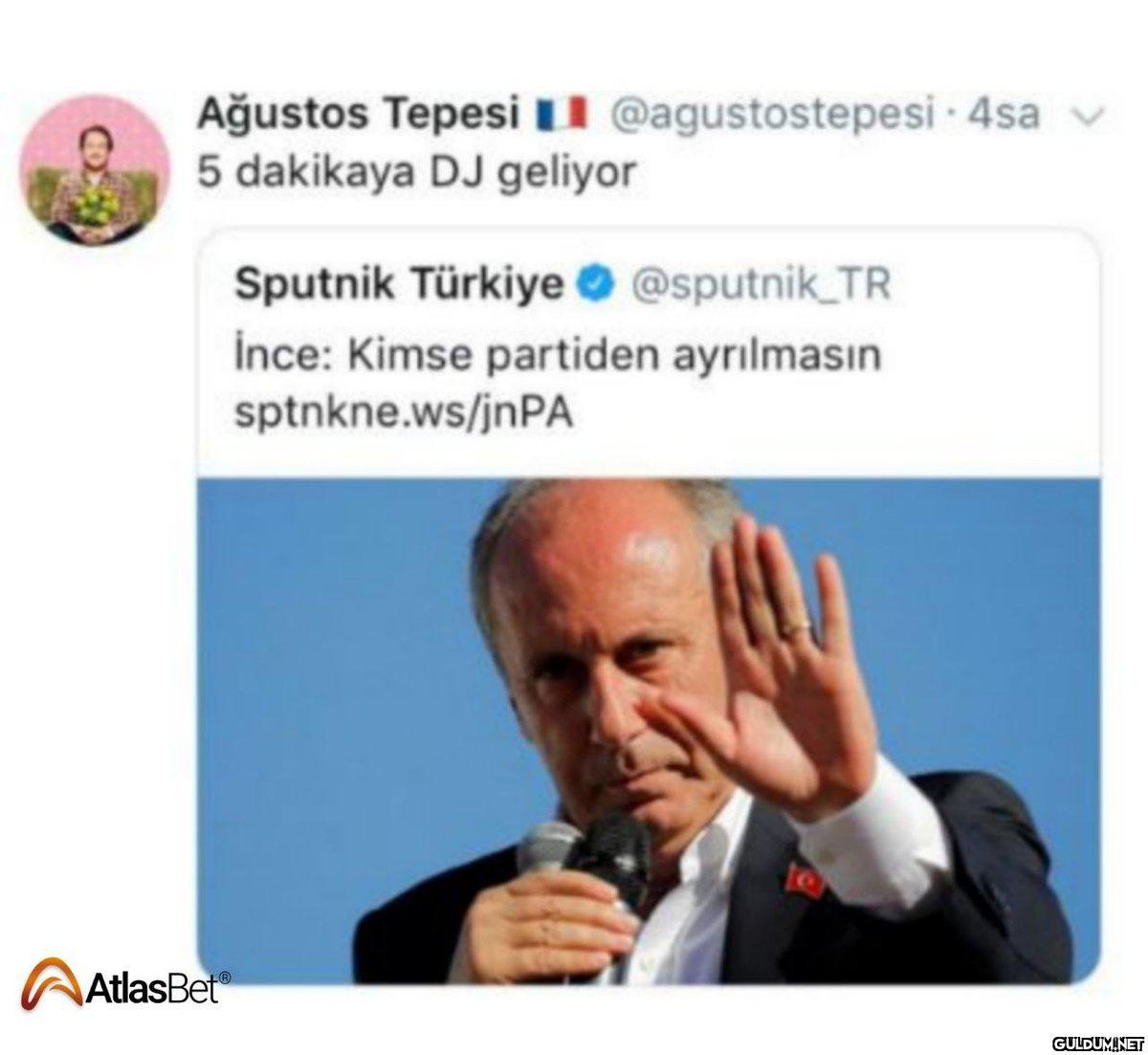Open the @agustostepesi handle
The image size is (1148, 1055).
point(771,115)
